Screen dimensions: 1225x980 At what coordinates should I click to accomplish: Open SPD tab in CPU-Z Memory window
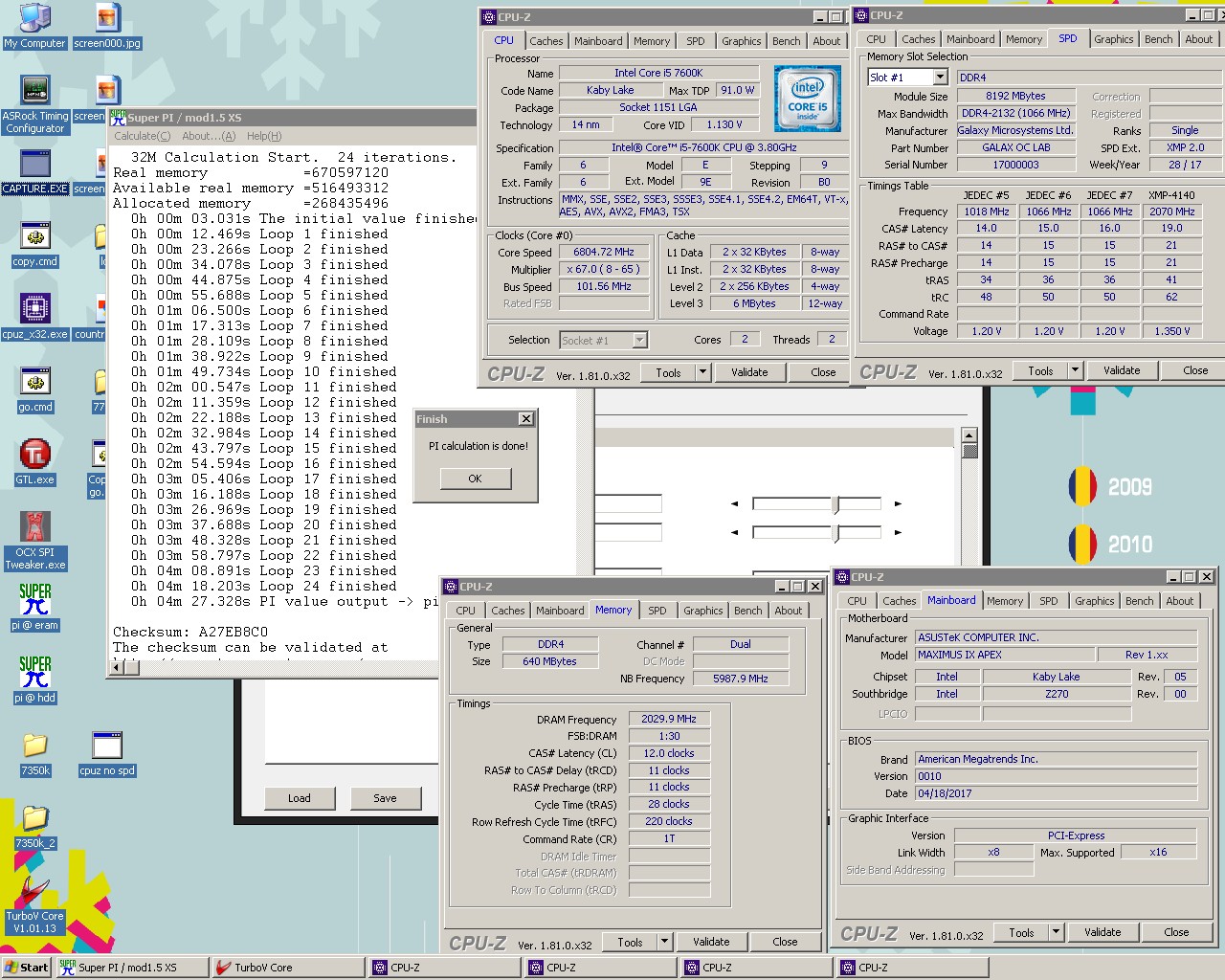coord(657,611)
